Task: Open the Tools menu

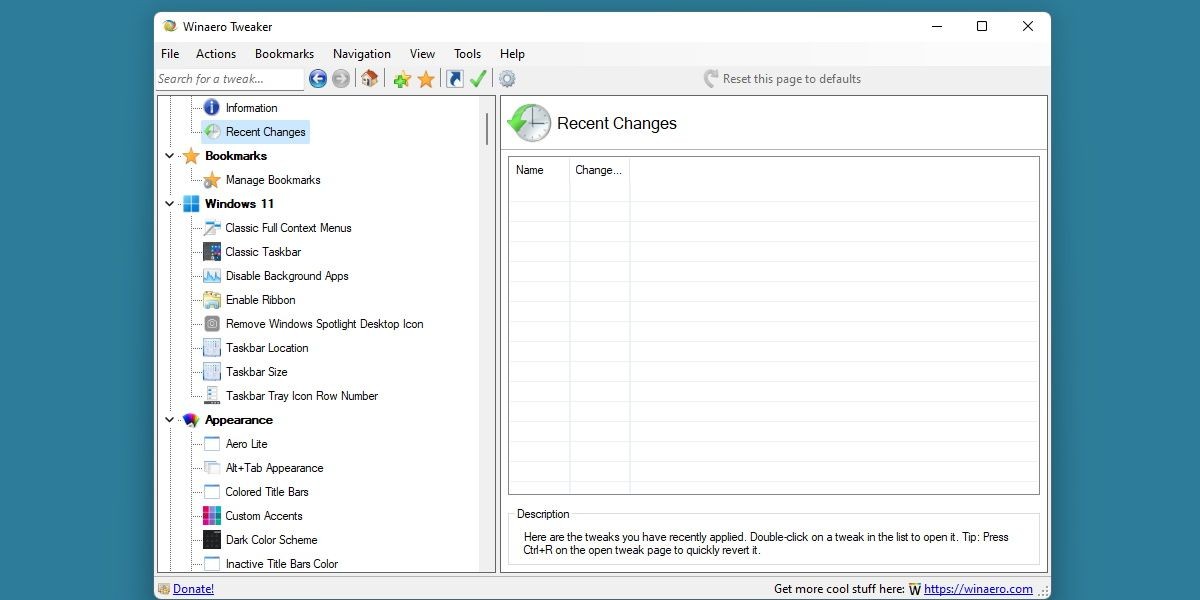Action: click(467, 54)
